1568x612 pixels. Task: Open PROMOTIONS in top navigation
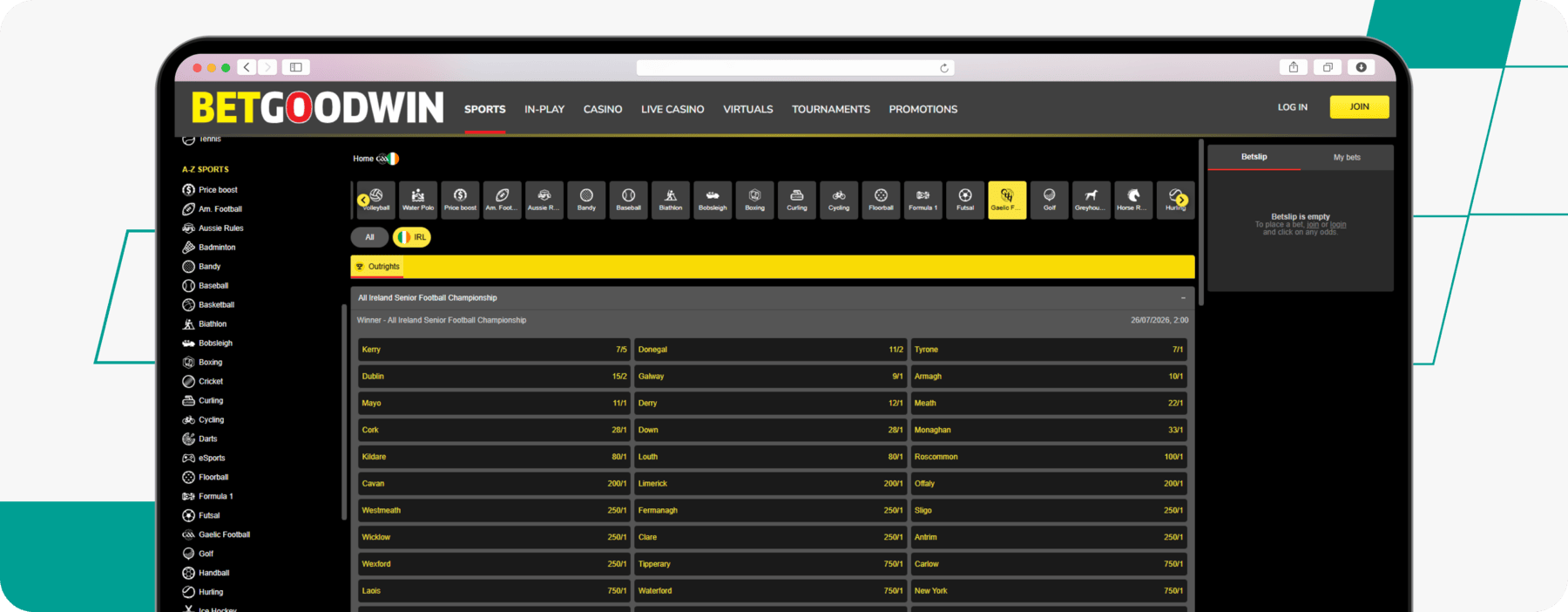coord(923,109)
